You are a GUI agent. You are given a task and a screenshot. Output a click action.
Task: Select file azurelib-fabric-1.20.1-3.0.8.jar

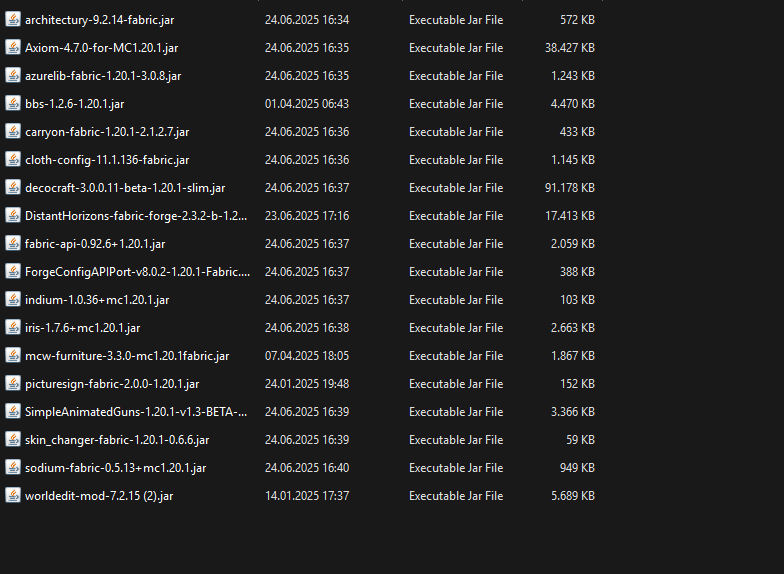pos(103,76)
